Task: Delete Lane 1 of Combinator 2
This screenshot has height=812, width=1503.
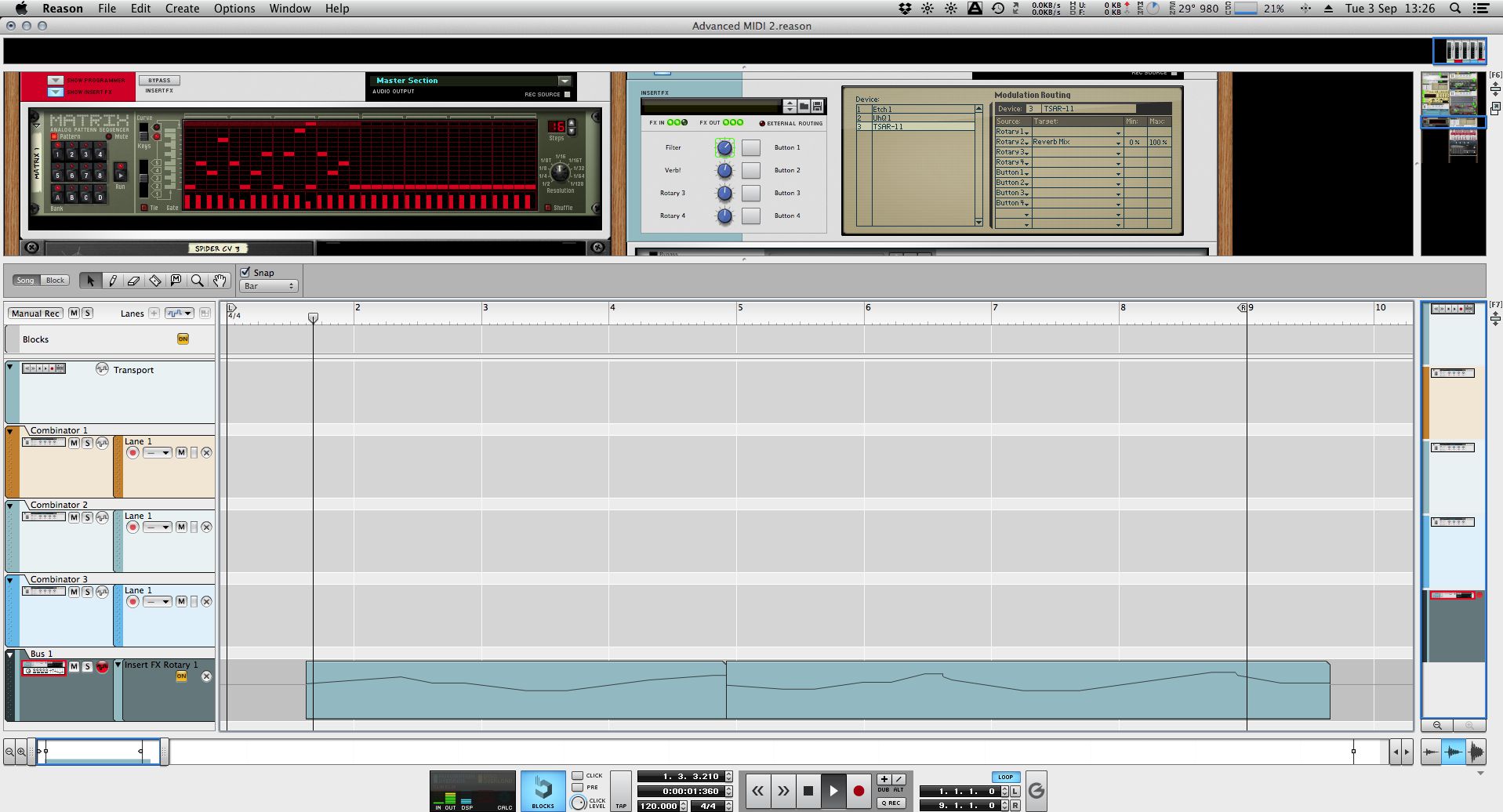Action: coord(206,527)
